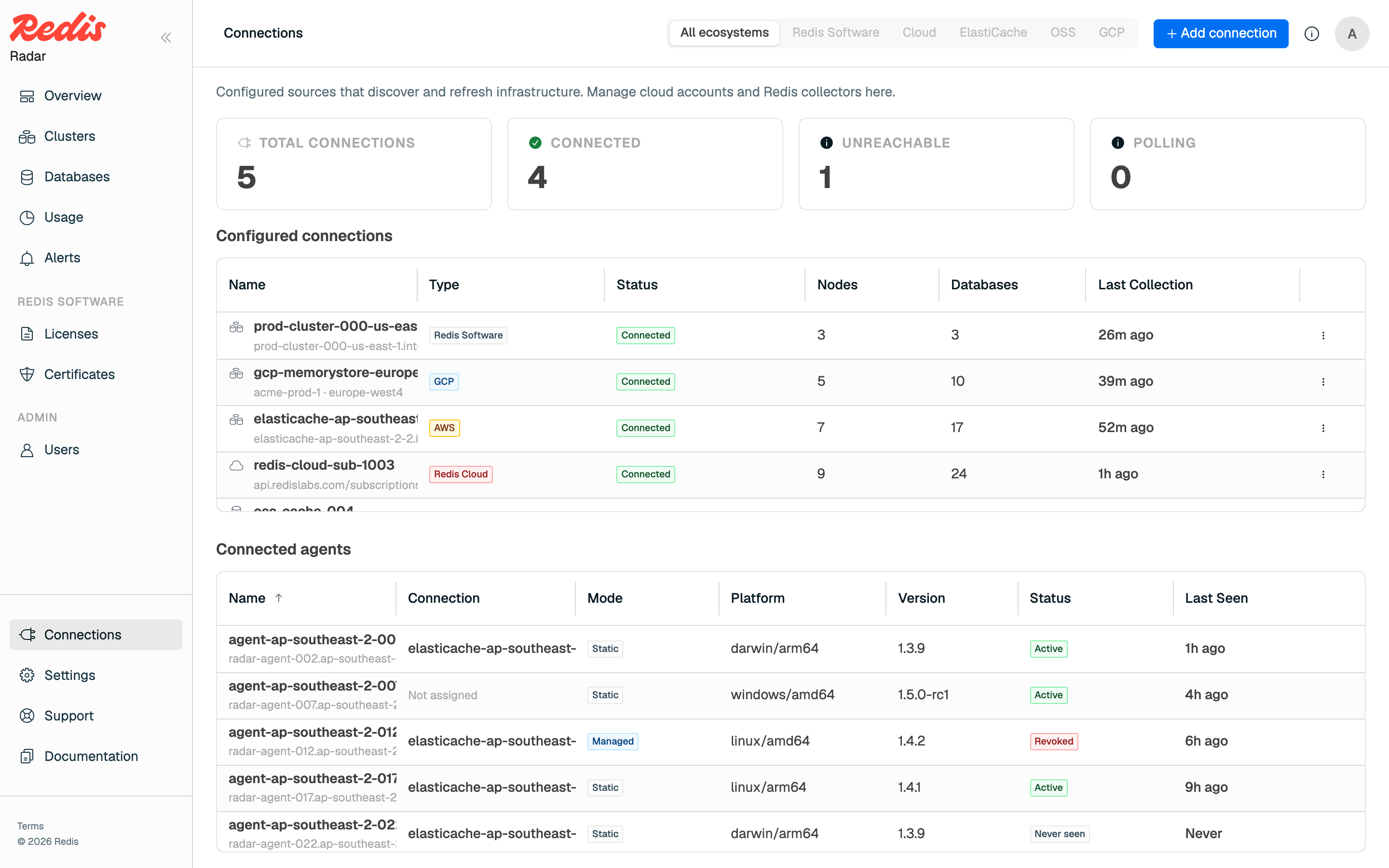Open Support in the sidebar
Image resolution: width=1389 pixels, height=868 pixels.
(x=96, y=715)
